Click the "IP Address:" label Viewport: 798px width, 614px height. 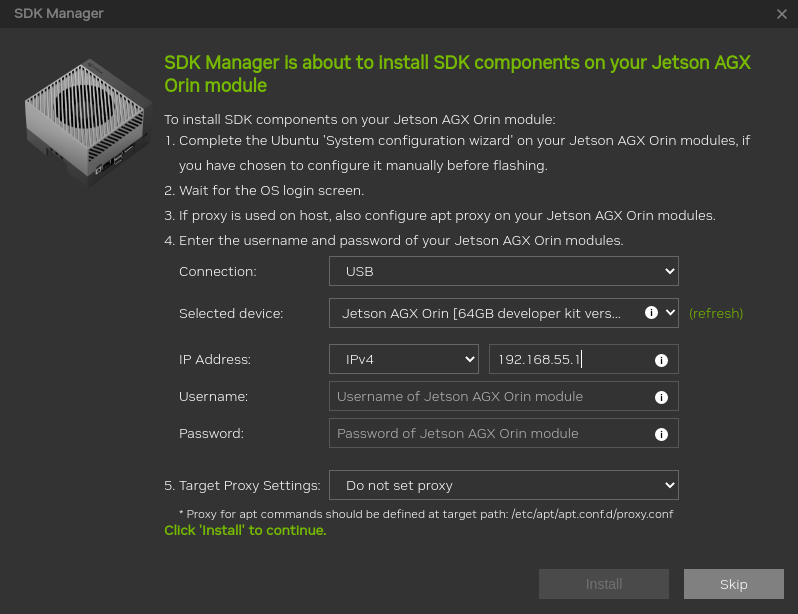tap(215, 359)
